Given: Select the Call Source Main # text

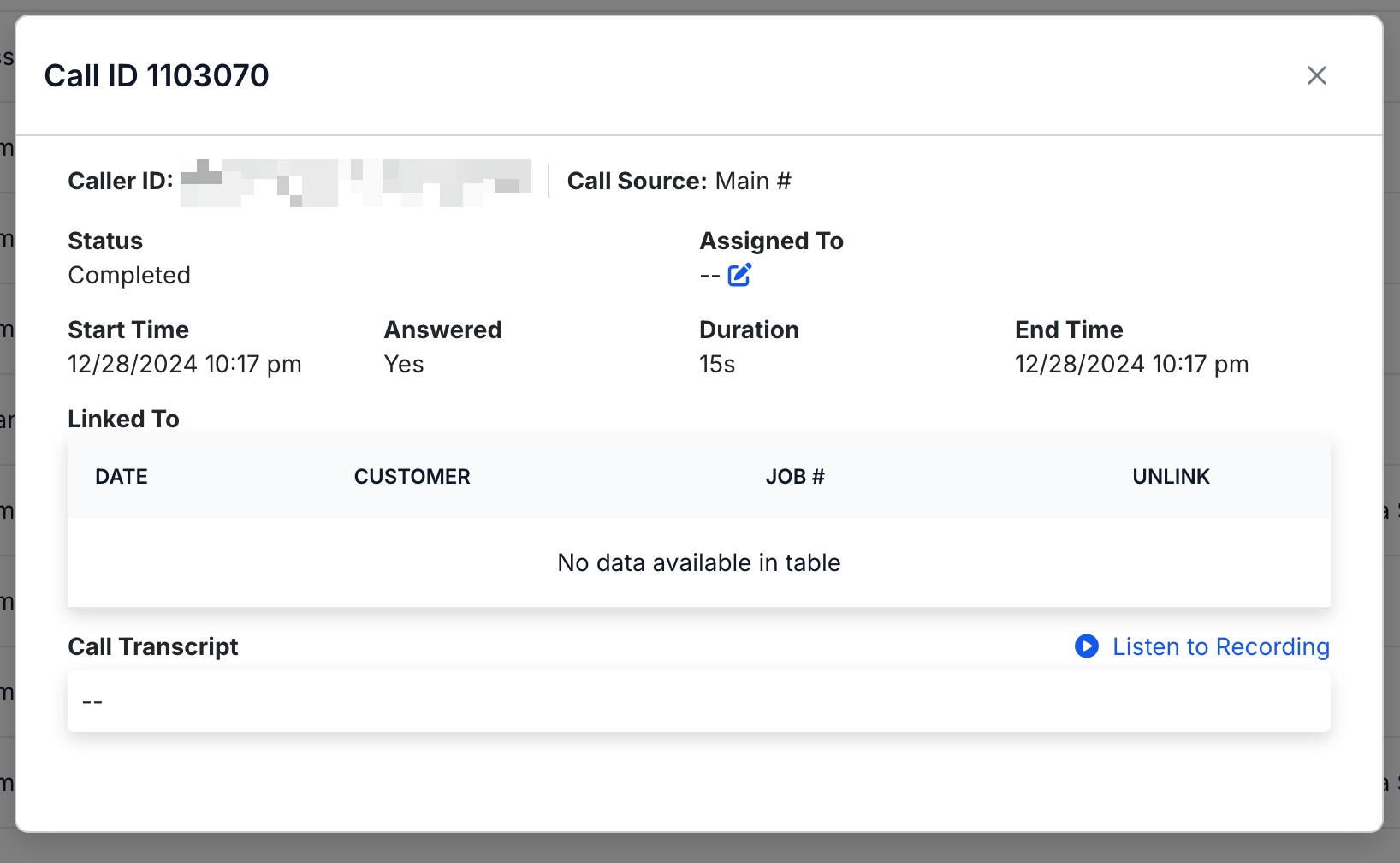Looking at the screenshot, I should tap(750, 181).
